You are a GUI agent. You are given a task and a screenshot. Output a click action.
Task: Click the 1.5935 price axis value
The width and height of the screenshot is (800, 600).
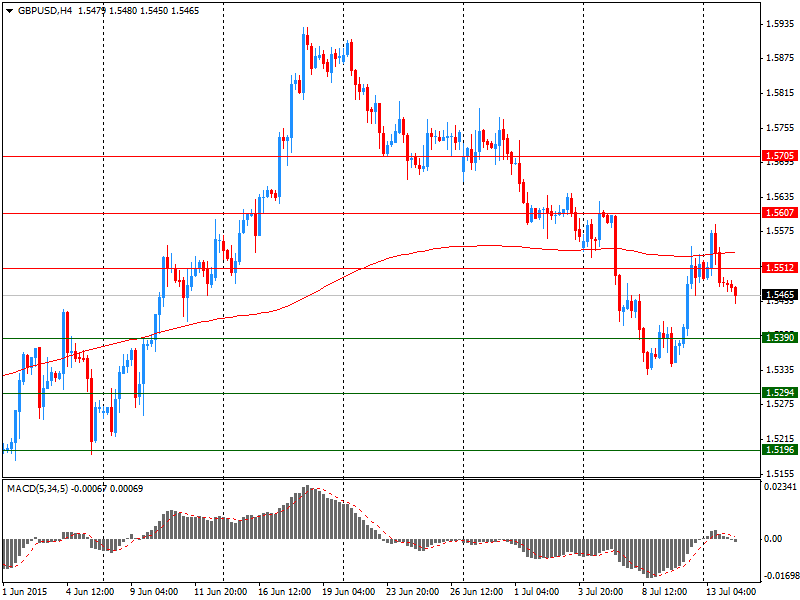click(x=780, y=24)
